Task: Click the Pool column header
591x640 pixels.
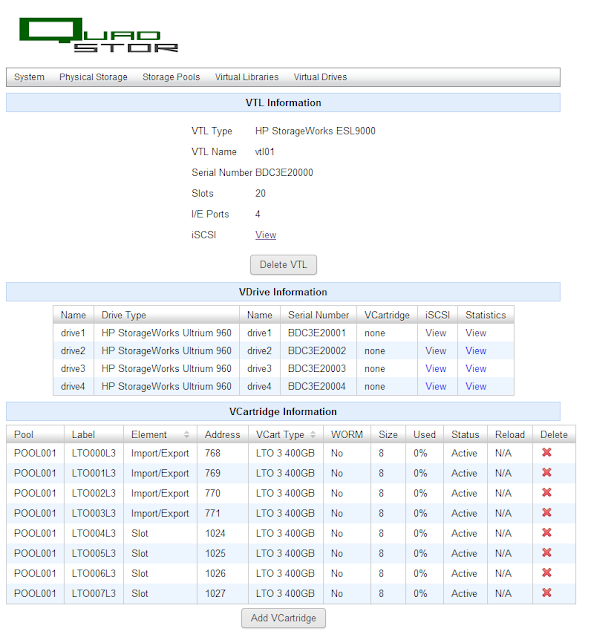Action: pyautogui.click(x=36, y=435)
